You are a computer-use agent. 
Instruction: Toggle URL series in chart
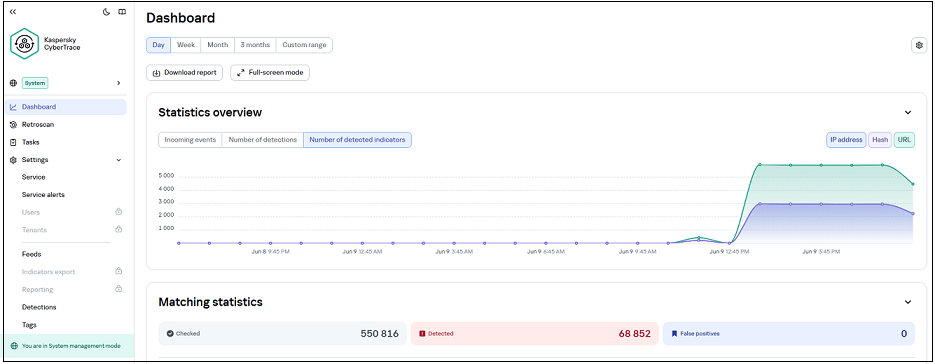tap(905, 140)
